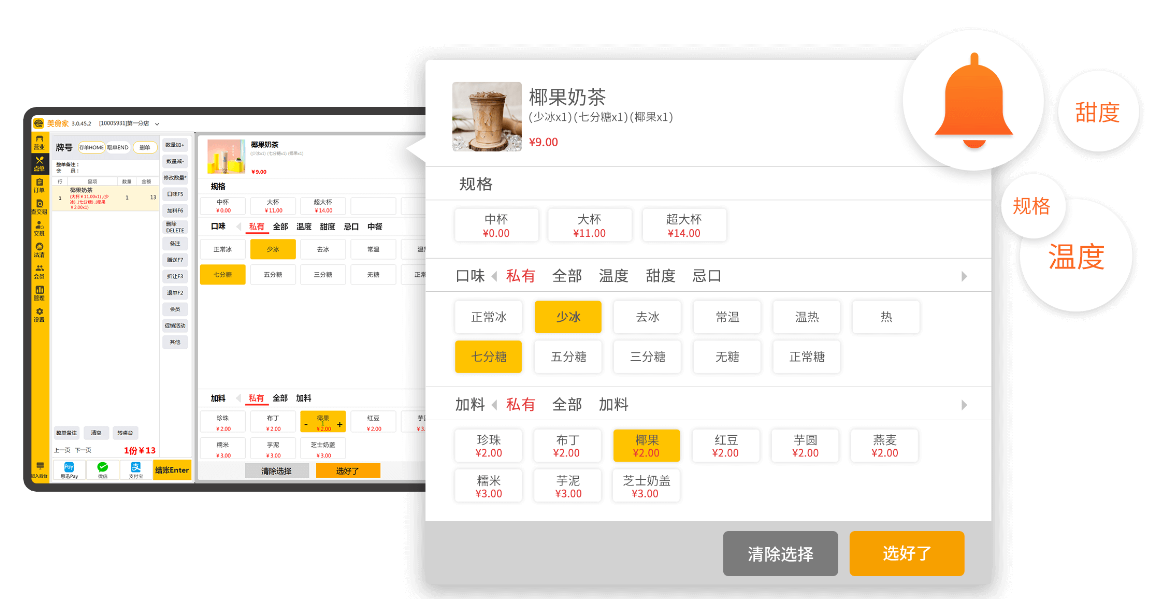Choose the 无糖 sugar-free option

click(727, 356)
